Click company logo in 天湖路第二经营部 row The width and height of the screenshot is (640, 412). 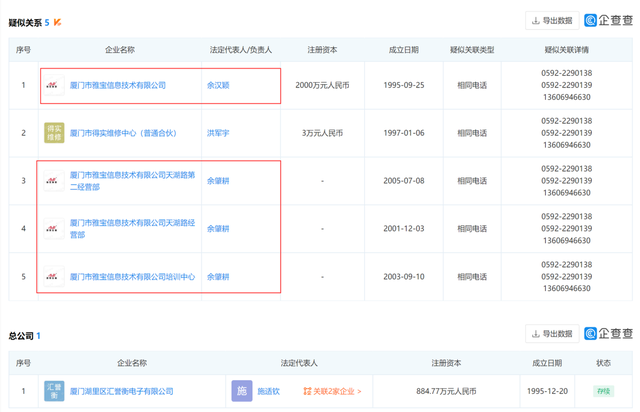(x=54, y=181)
